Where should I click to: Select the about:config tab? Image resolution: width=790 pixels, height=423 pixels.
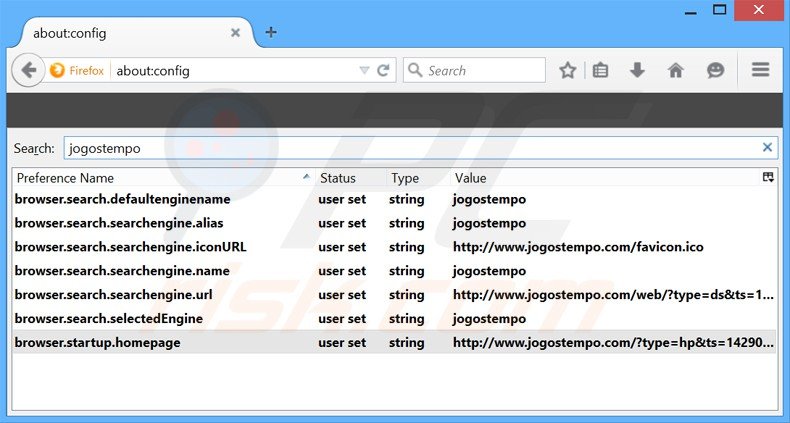coord(136,33)
